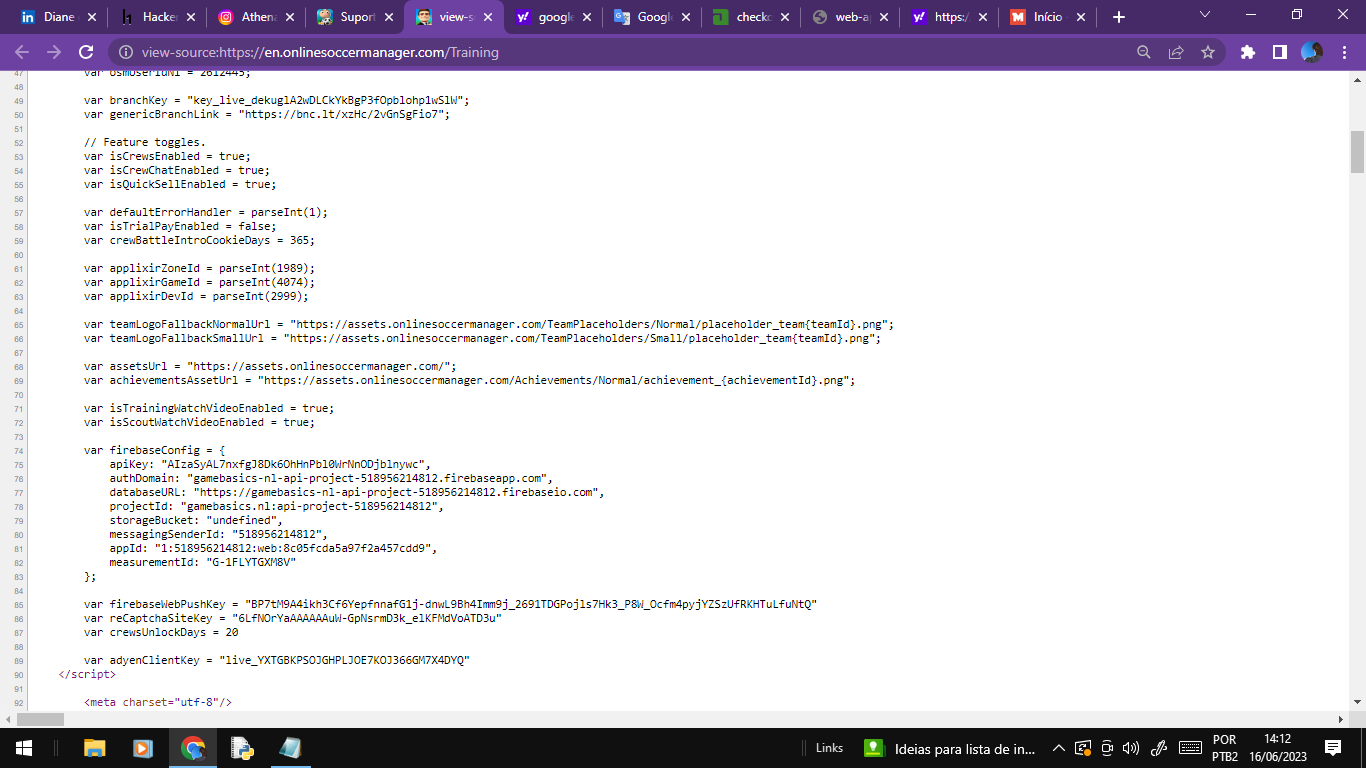This screenshot has width=1366, height=768.
Task: Click the firebaseConfig apiKey value
Action: (x=294, y=464)
